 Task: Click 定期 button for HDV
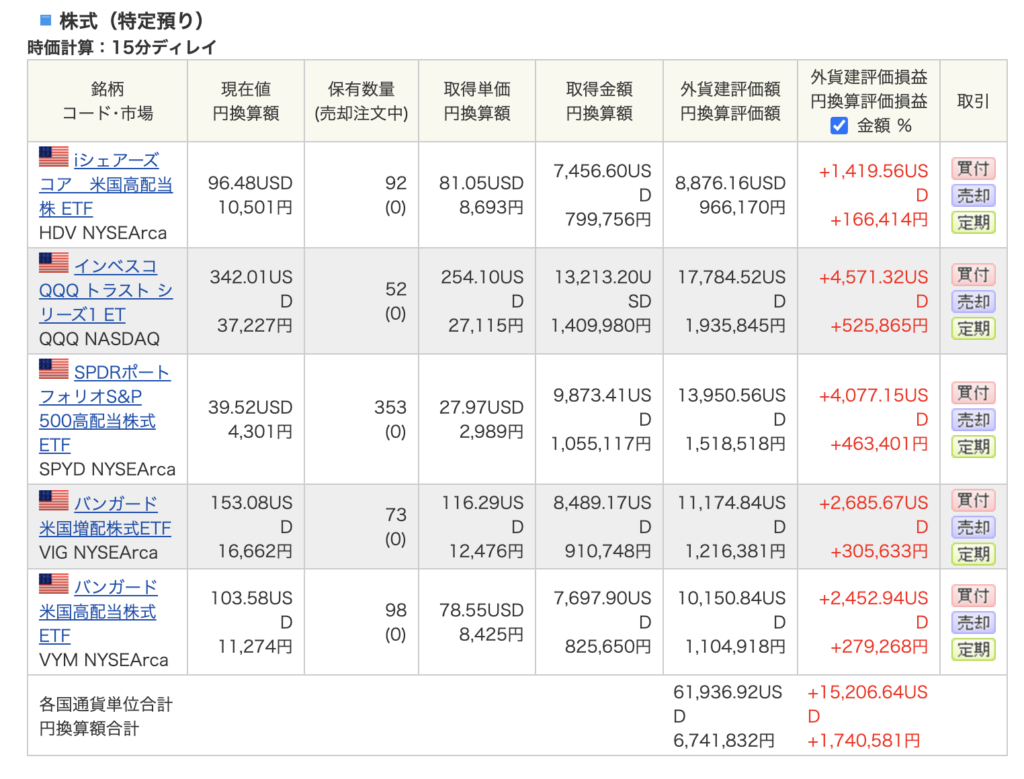973,223
